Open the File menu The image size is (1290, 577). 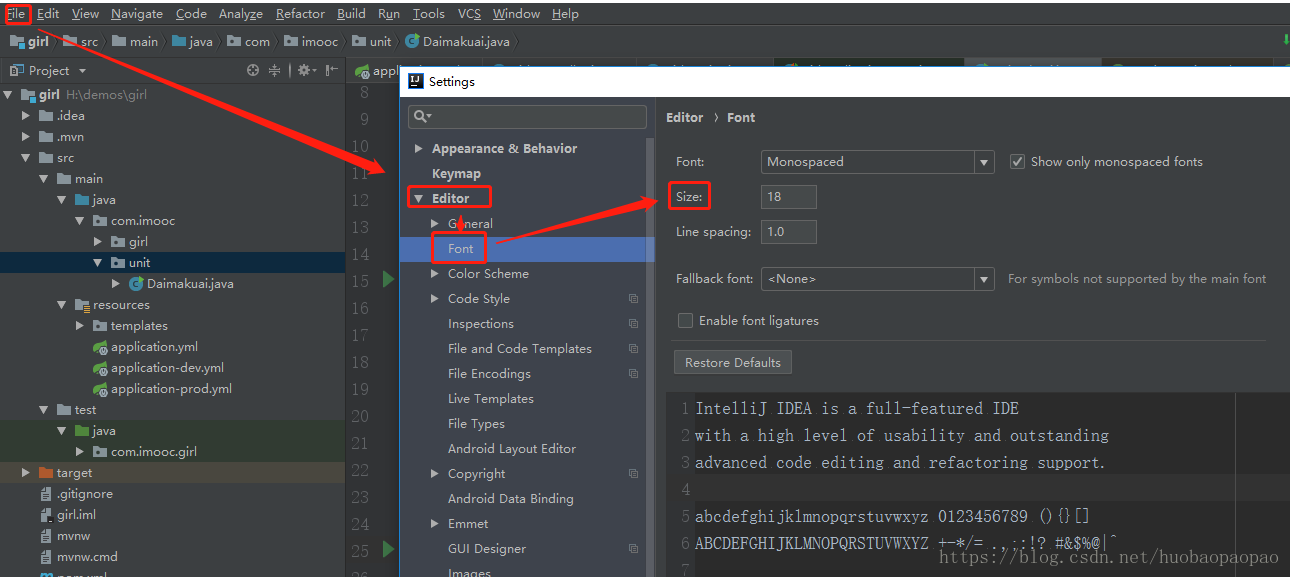[15, 14]
